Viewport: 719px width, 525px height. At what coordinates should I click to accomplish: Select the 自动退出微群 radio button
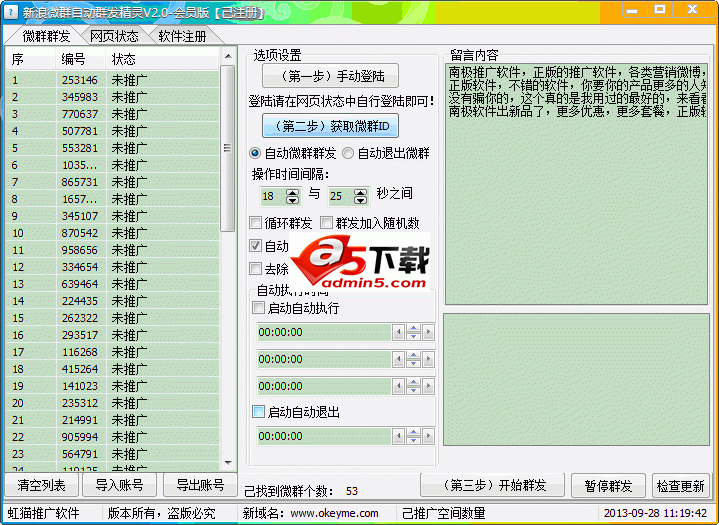(x=348, y=154)
